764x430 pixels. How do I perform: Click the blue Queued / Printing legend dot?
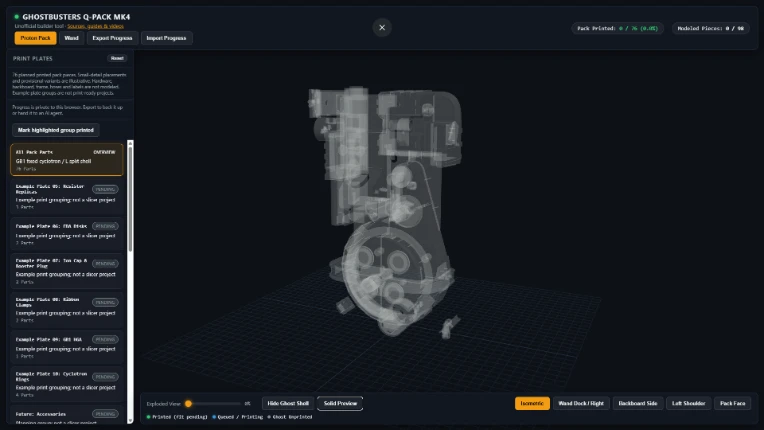(x=214, y=417)
